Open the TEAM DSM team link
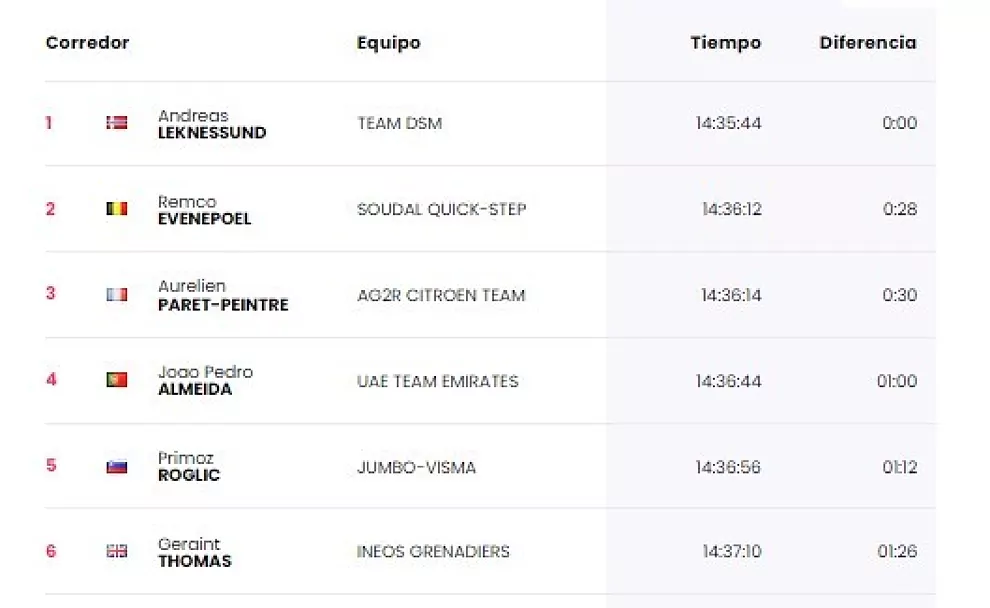 point(399,123)
